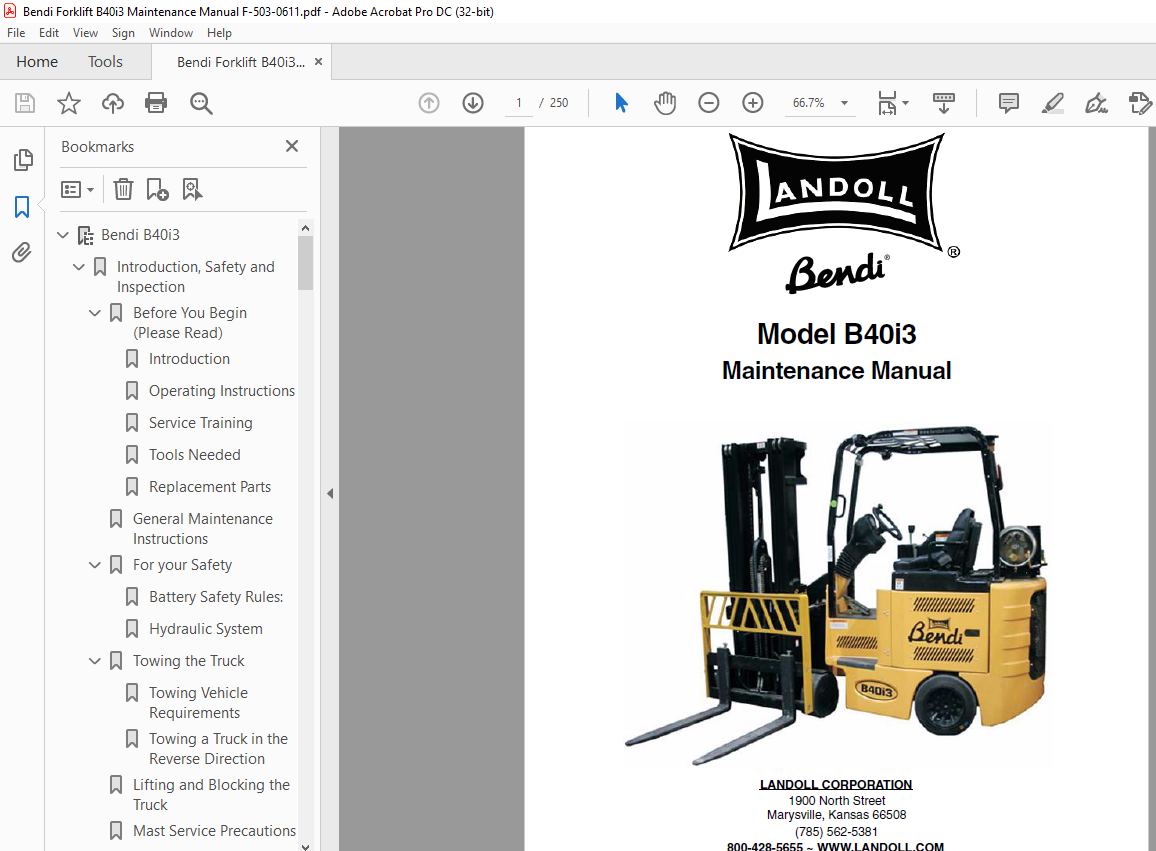
Task: Click the page number input field
Action: click(519, 103)
